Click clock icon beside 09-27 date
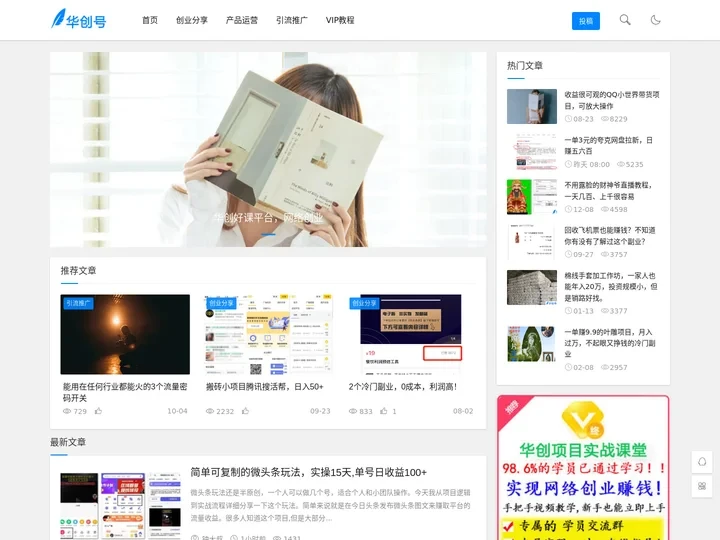Viewport: 720px width, 540px height. (x=568, y=254)
